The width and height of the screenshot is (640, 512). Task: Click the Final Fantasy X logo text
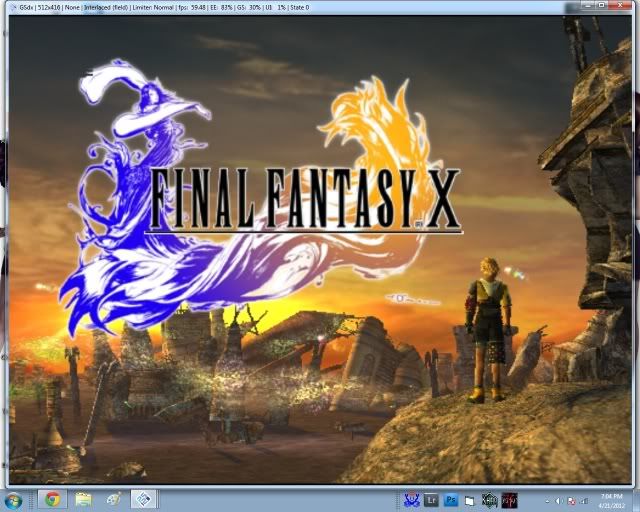(304, 199)
